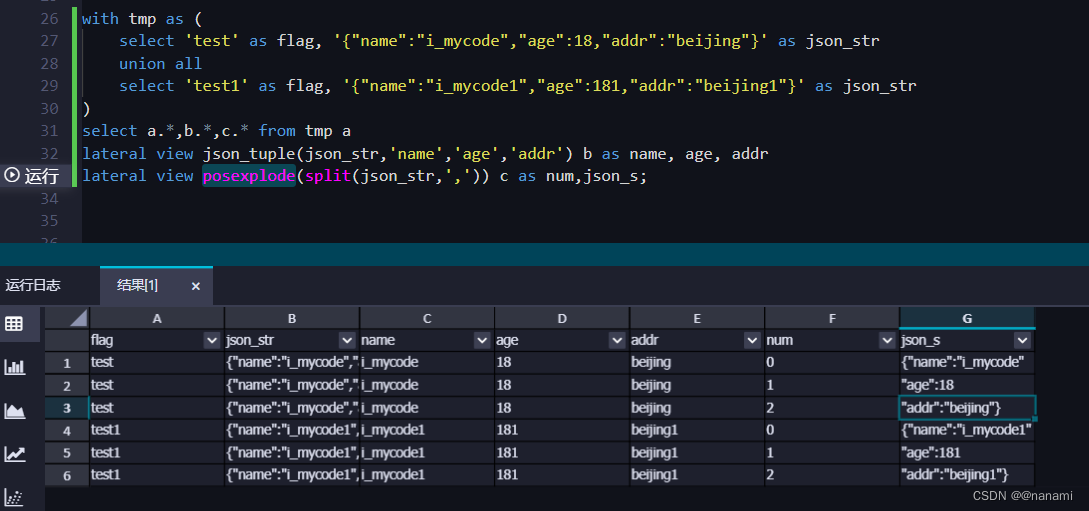Click test1 flag cell in row 4
Viewport: 1089px width, 511px height.
[x=157, y=430]
